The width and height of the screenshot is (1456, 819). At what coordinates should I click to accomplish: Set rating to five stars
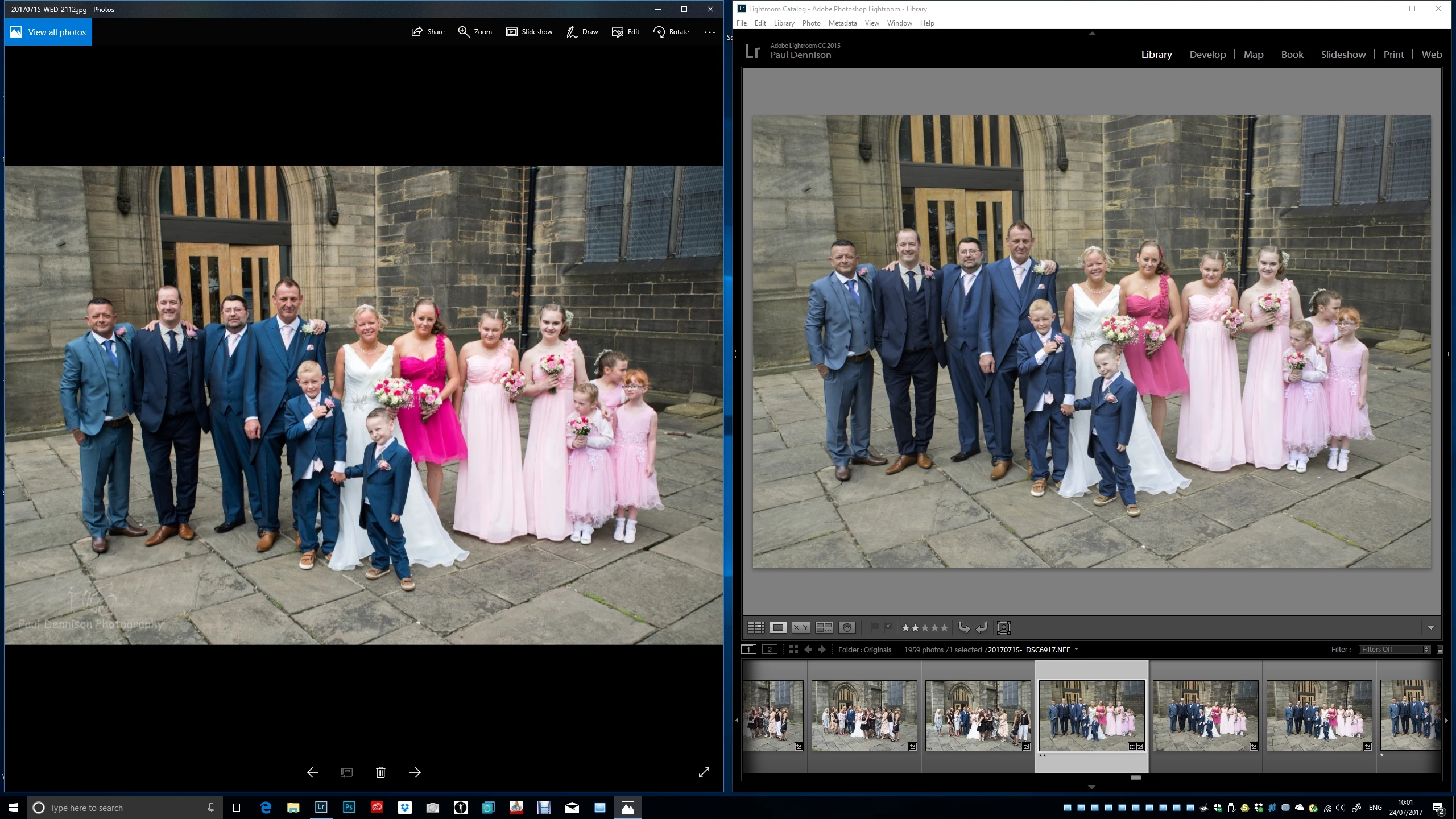(x=944, y=628)
